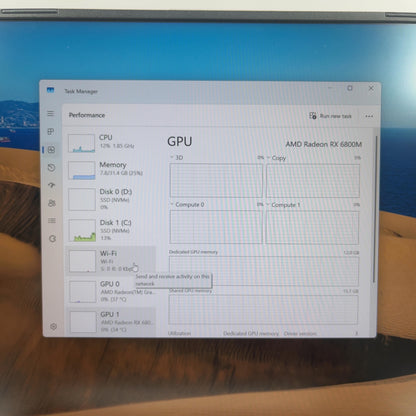
Task: Open the three-dot more options menu
Action: click(369, 116)
